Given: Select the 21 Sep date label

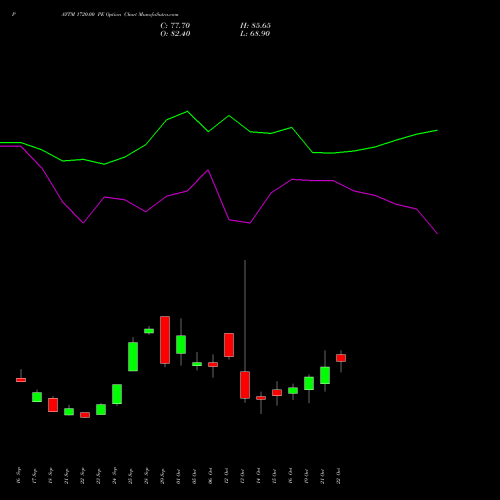Looking at the screenshot, I should click(x=66, y=476).
